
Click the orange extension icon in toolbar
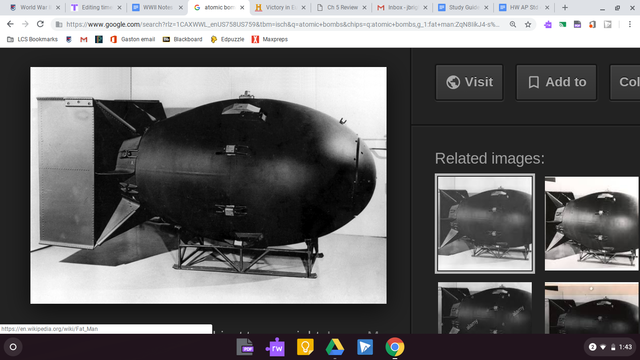click(x=592, y=24)
